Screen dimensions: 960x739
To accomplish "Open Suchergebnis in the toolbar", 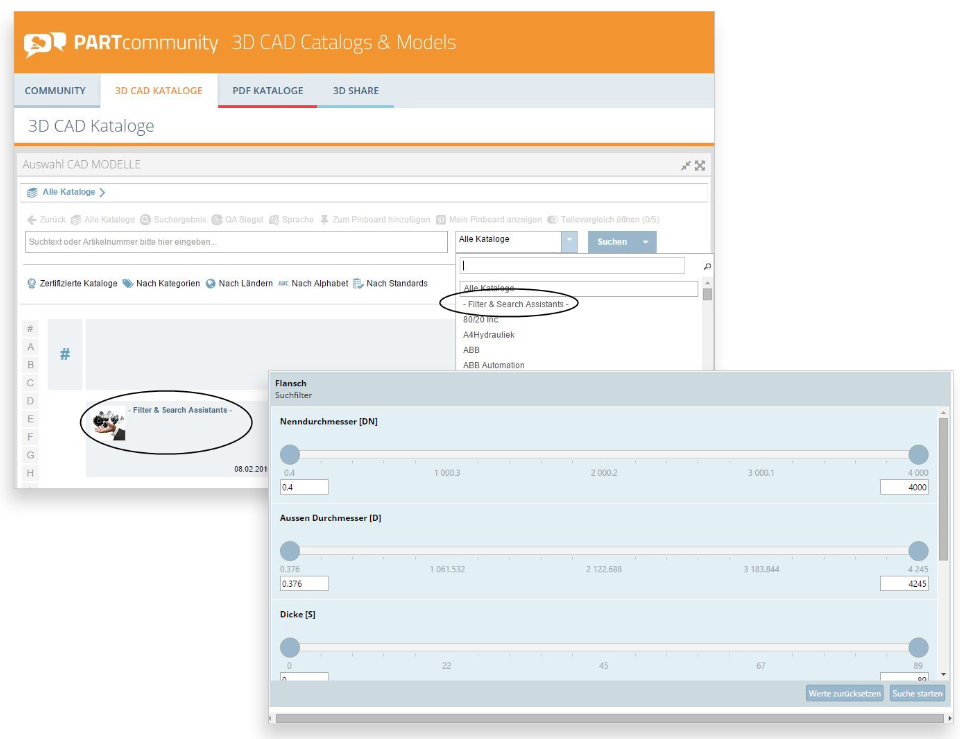I will click(x=173, y=219).
